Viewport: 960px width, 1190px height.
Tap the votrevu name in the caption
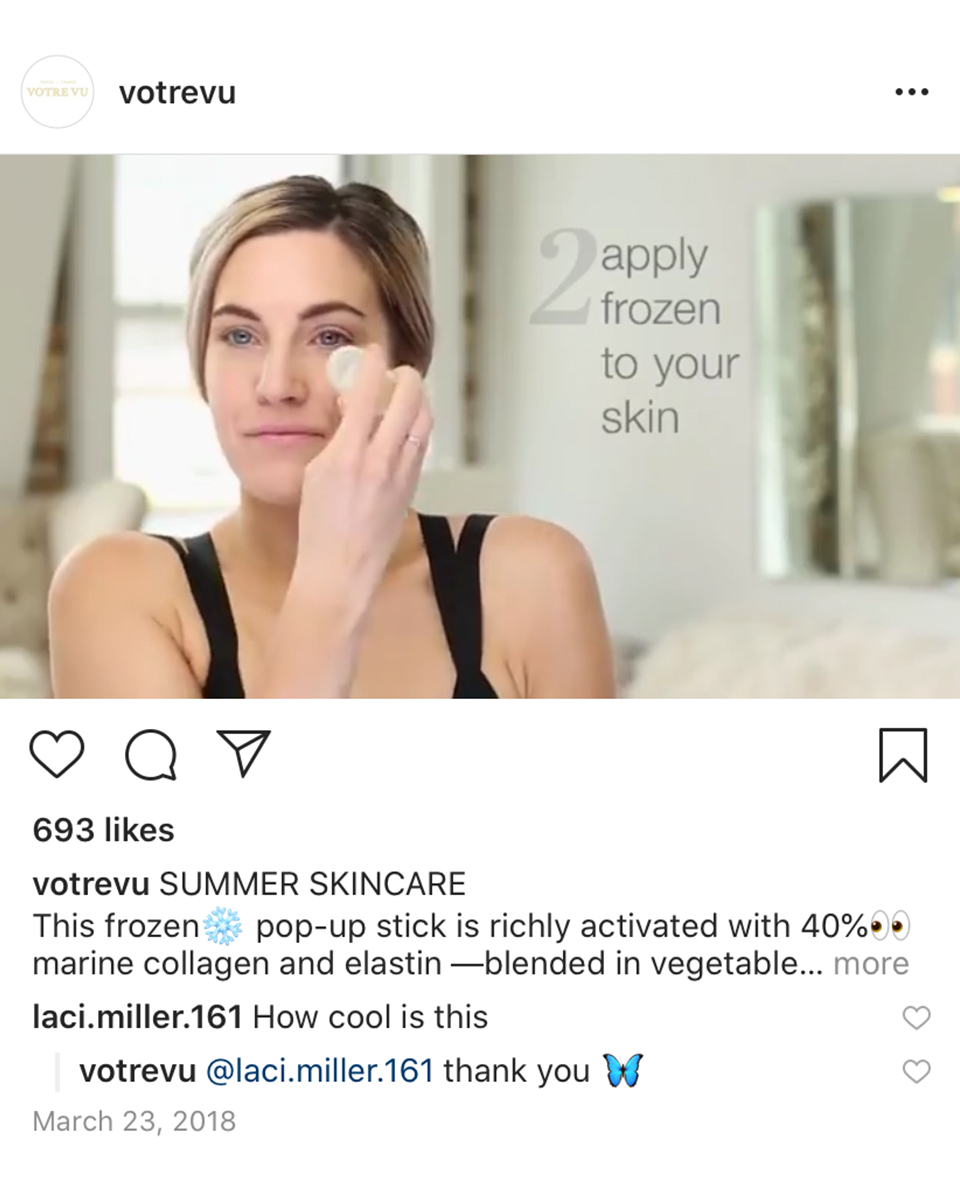tap(91, 884)
